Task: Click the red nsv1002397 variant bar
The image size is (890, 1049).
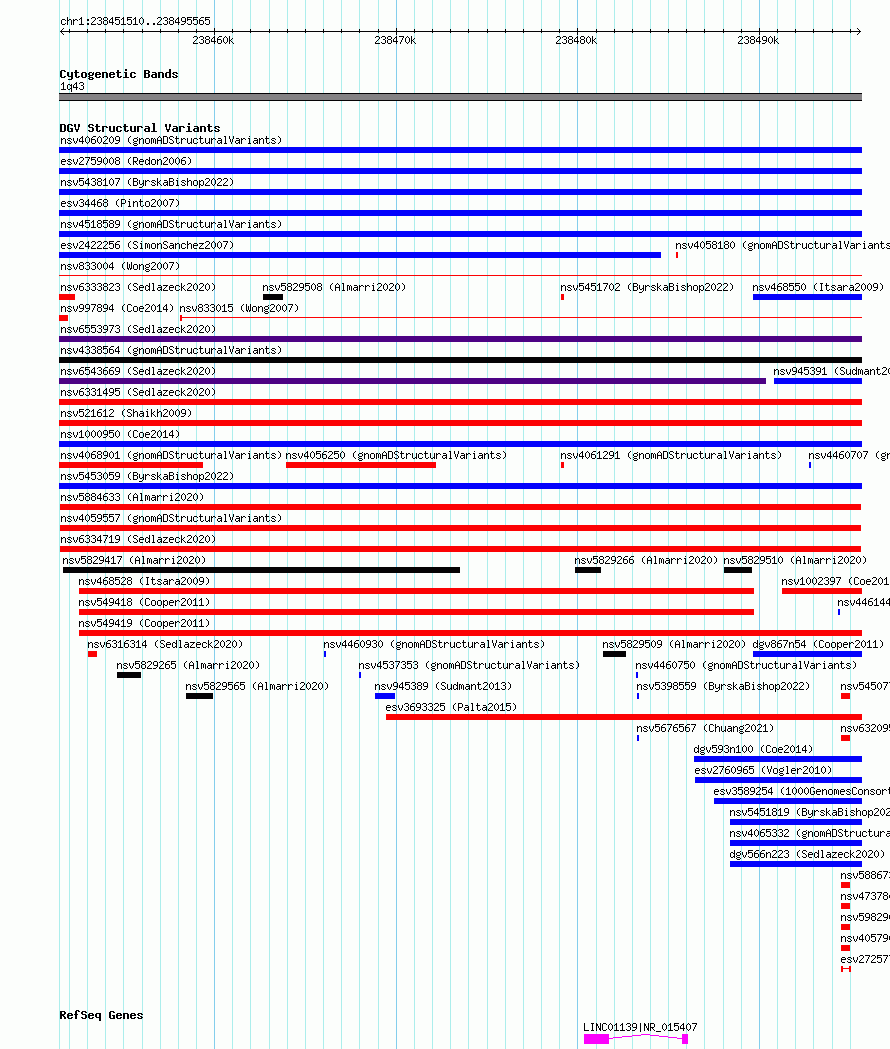Action: point(822,591)
